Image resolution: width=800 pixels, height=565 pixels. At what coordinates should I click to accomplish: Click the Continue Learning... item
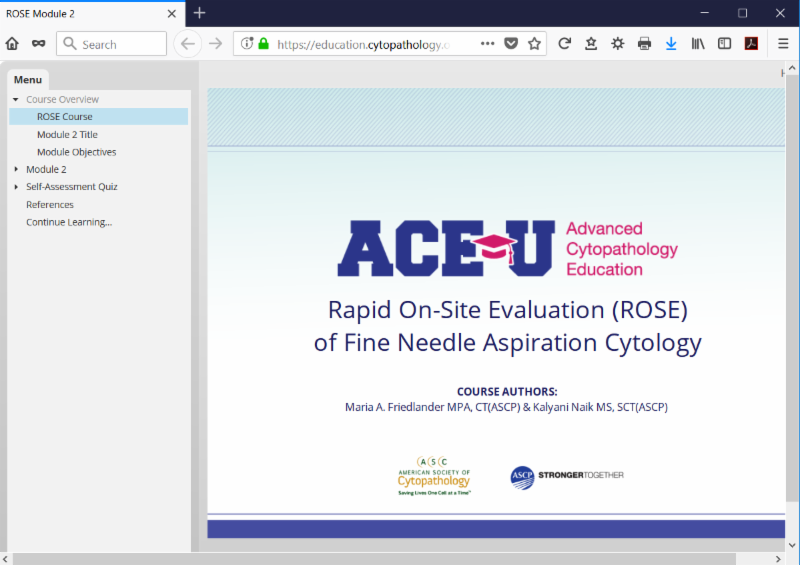(69, 222)
